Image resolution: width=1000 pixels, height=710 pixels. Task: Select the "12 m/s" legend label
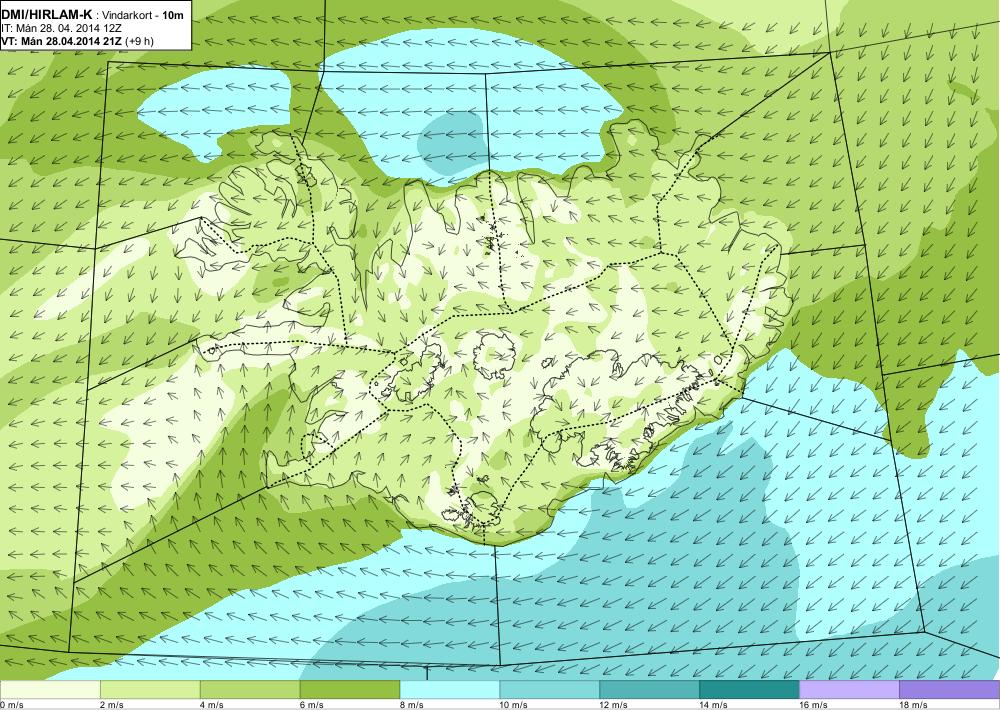point(614,705)
